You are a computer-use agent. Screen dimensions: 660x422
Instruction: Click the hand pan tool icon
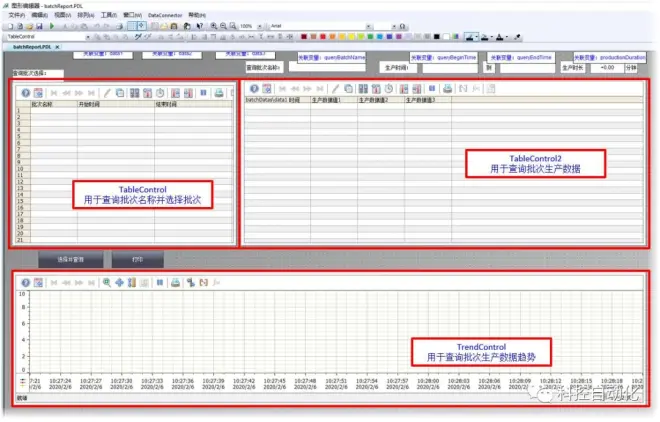[x=187, y=26]
